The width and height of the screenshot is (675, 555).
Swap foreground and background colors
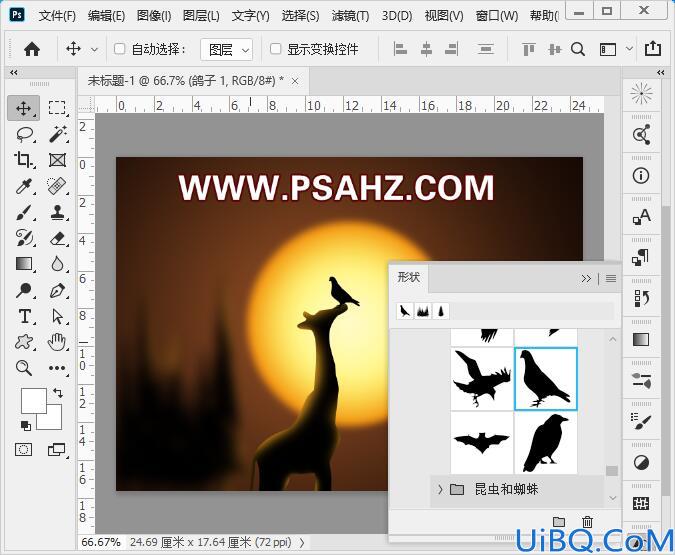click(58, 392)
